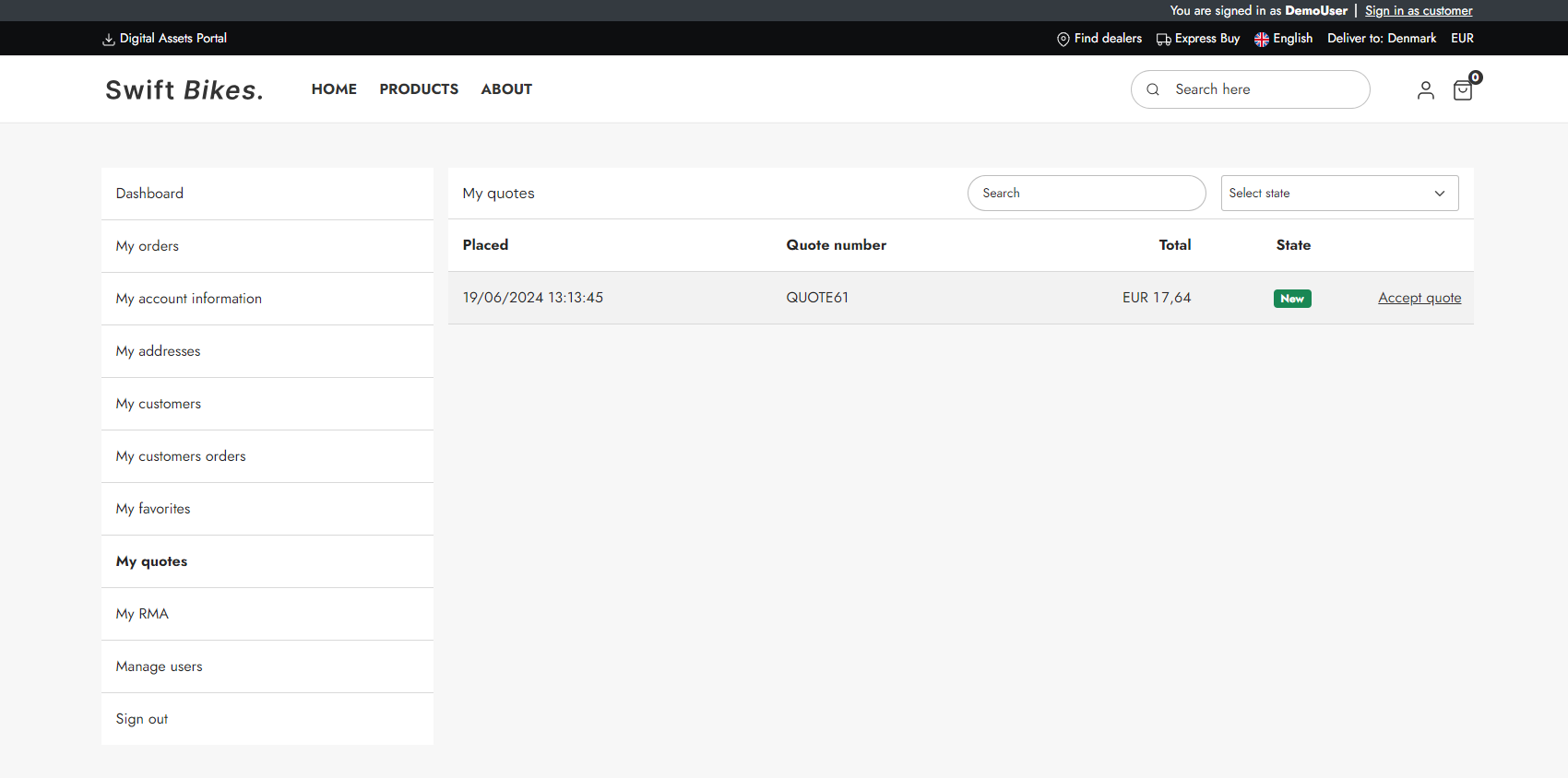Open the Deliver to: Denmark selector
Viewport: 1568px width, 778px height.
[1381, 39]
